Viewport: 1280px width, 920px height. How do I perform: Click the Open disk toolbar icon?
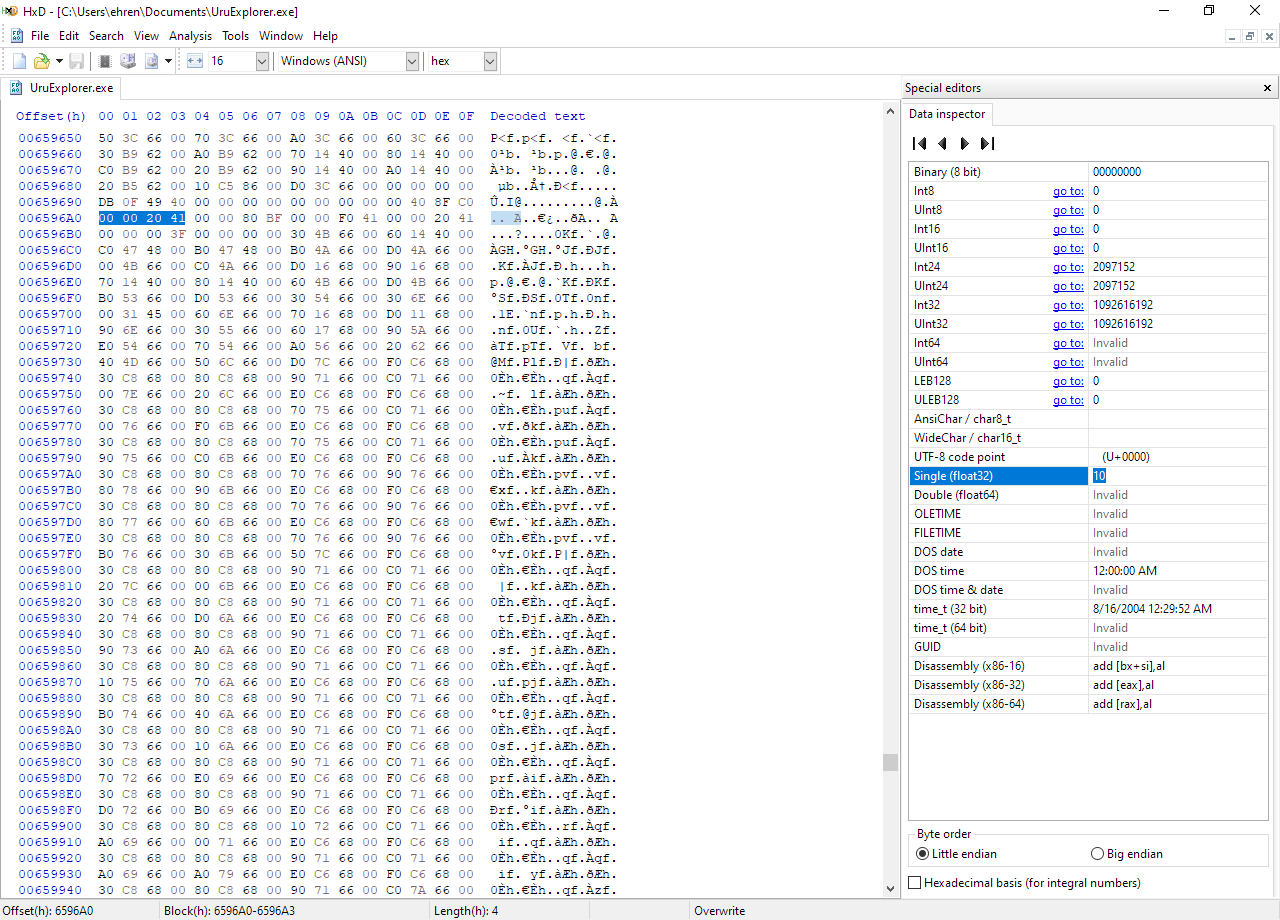pos(128,61)
